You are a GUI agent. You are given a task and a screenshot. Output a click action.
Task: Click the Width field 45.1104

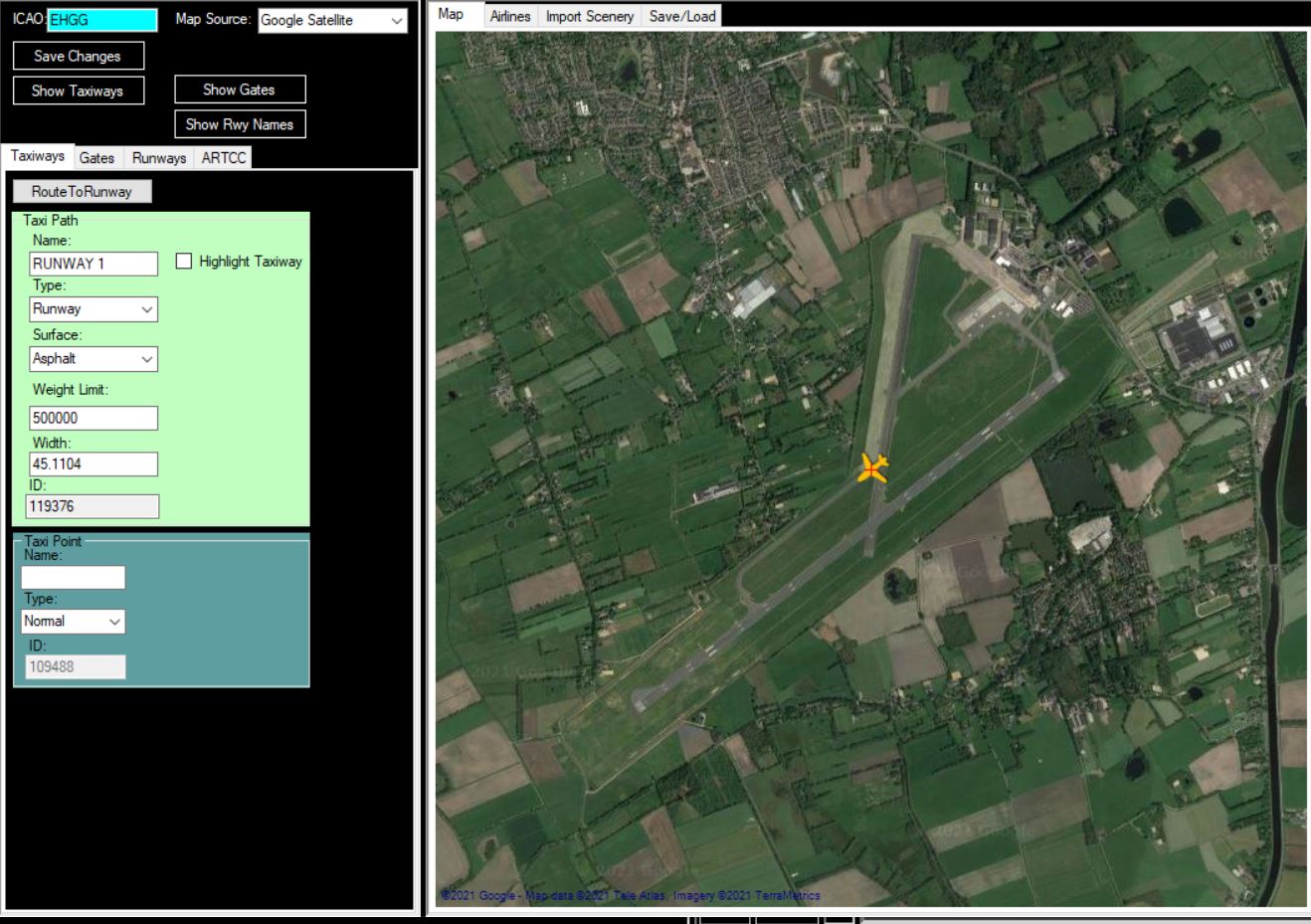94,463
